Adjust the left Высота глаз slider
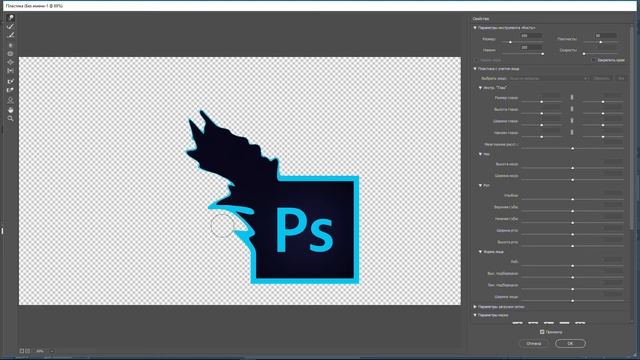The width and height of the screenshot is (640, 360). (x=542, y=113)
